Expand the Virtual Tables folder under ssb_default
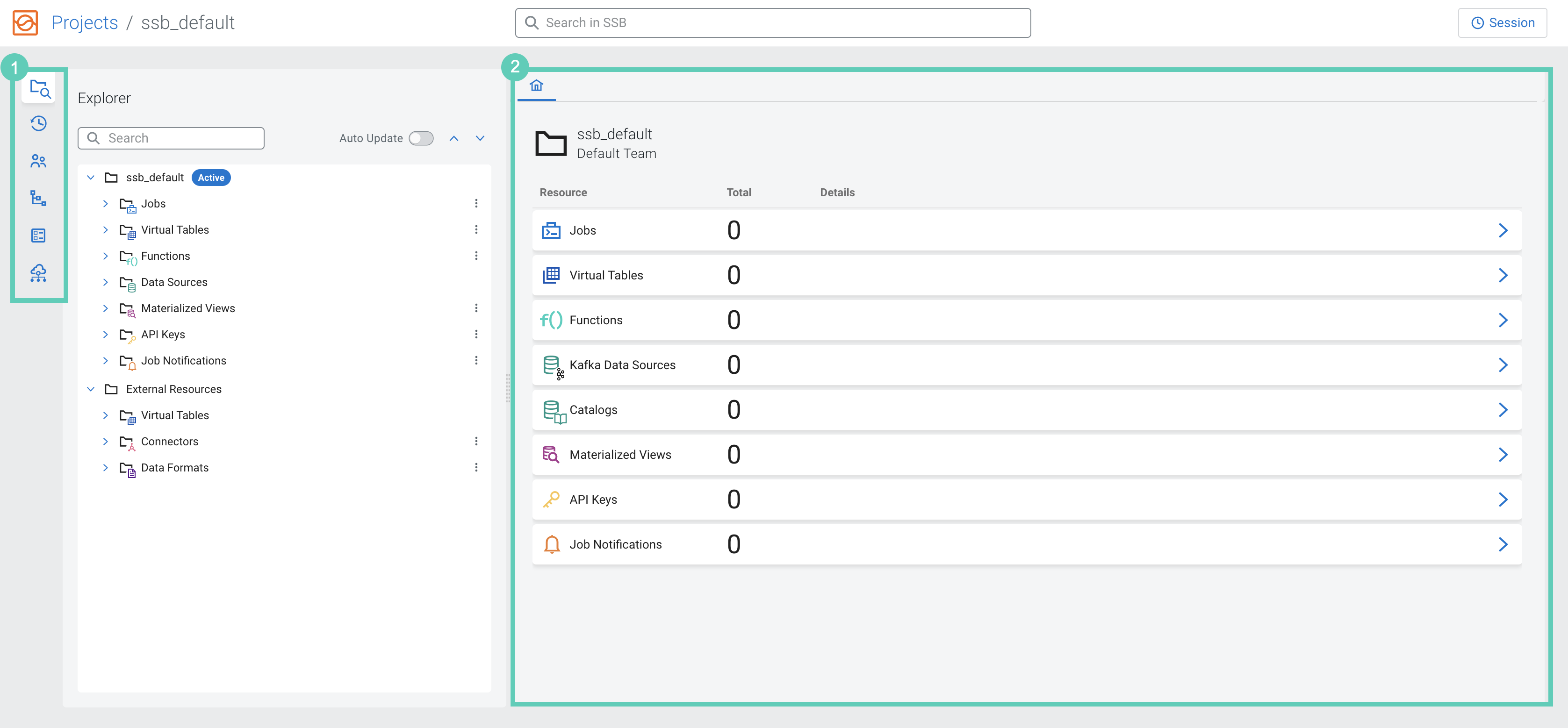This screenshot has height=728, width=1568. coord(105,230)
